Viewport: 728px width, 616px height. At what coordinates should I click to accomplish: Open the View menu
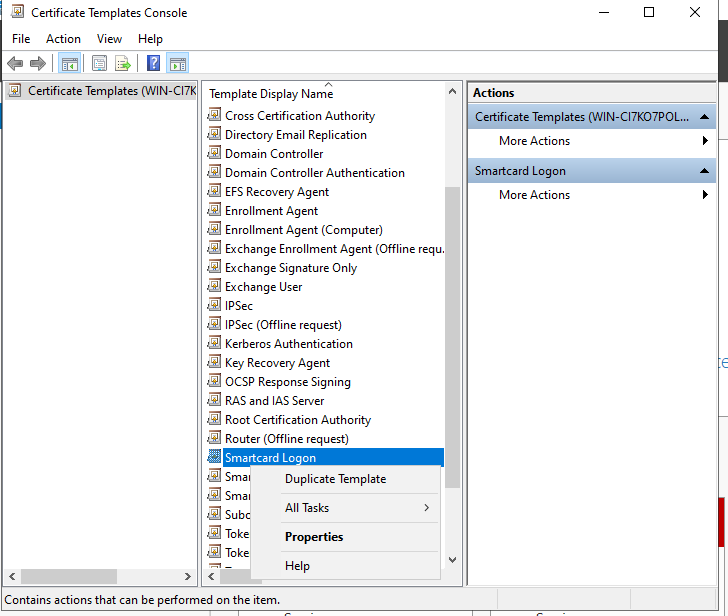(x=109, y=39)
